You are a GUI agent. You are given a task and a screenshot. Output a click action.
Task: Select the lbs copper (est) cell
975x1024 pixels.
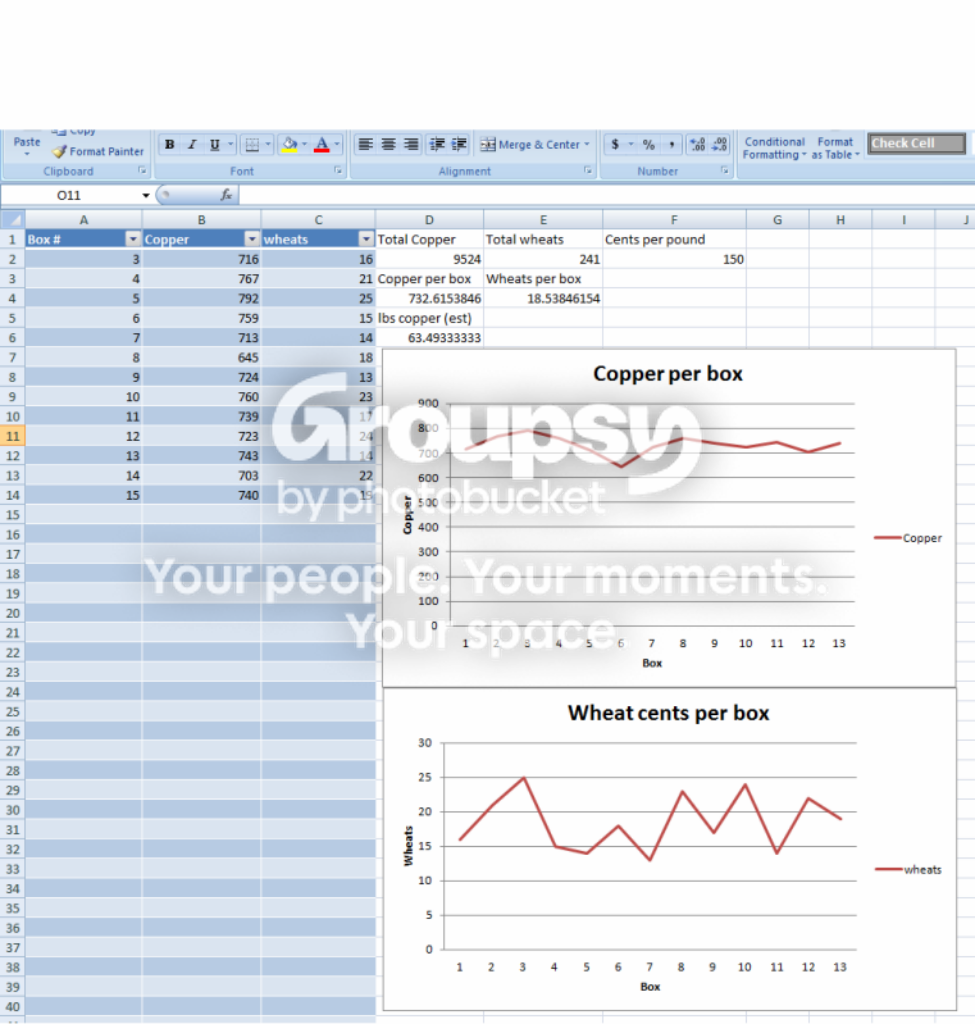pyautogui.click(x=430, y=318)
